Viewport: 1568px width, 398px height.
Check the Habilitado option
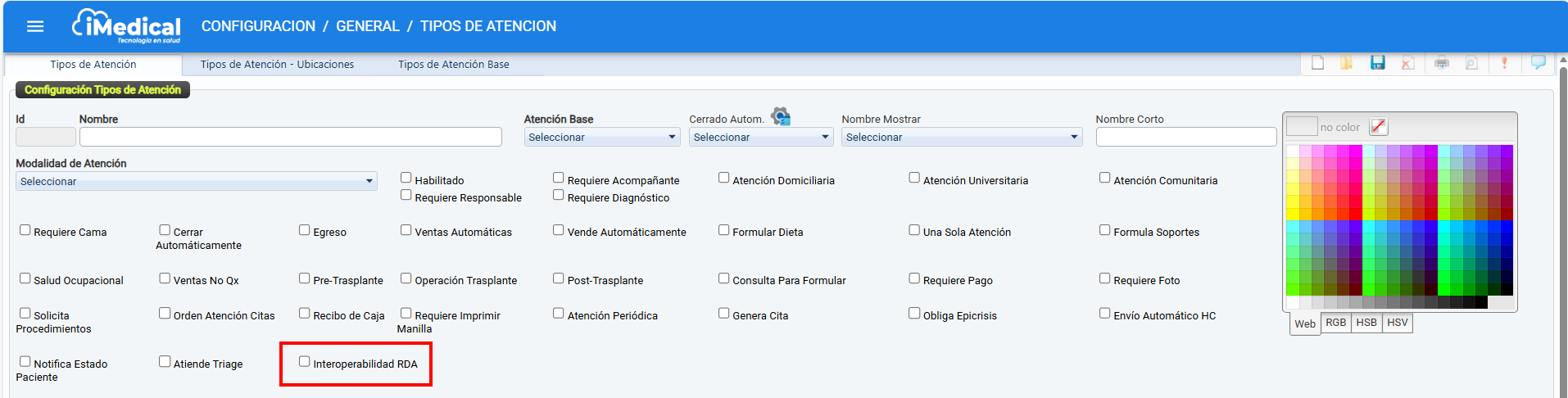click(406, 178)
